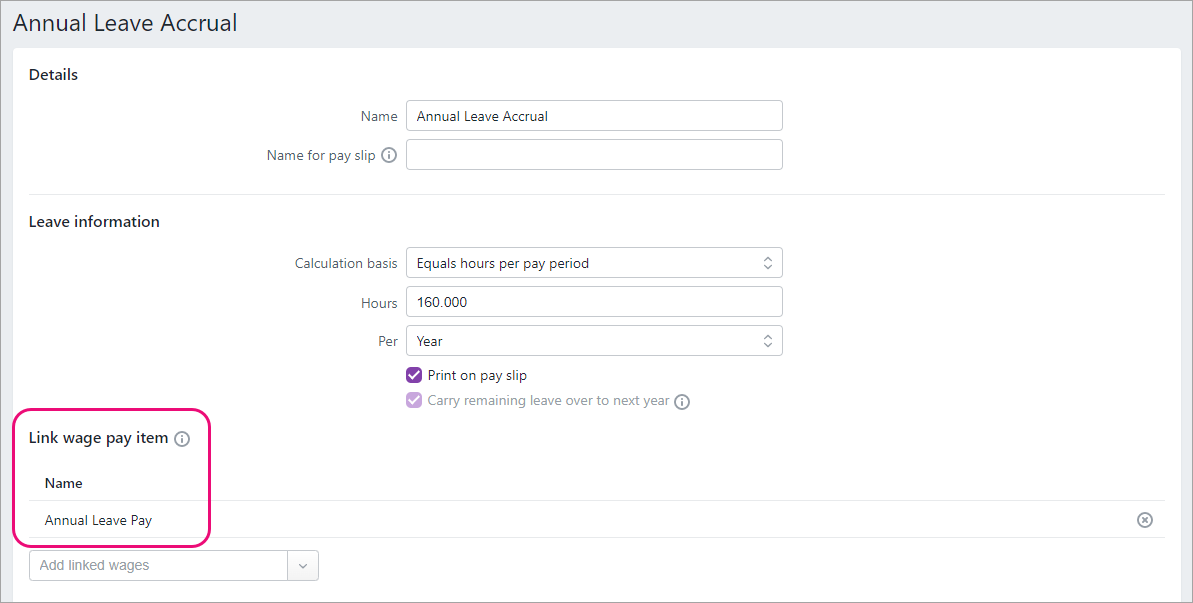This screenshot has width=1193, height=603.
Task: Toggle the 'Carry remaining leave over to next year' checkbox
Action: 413,400
